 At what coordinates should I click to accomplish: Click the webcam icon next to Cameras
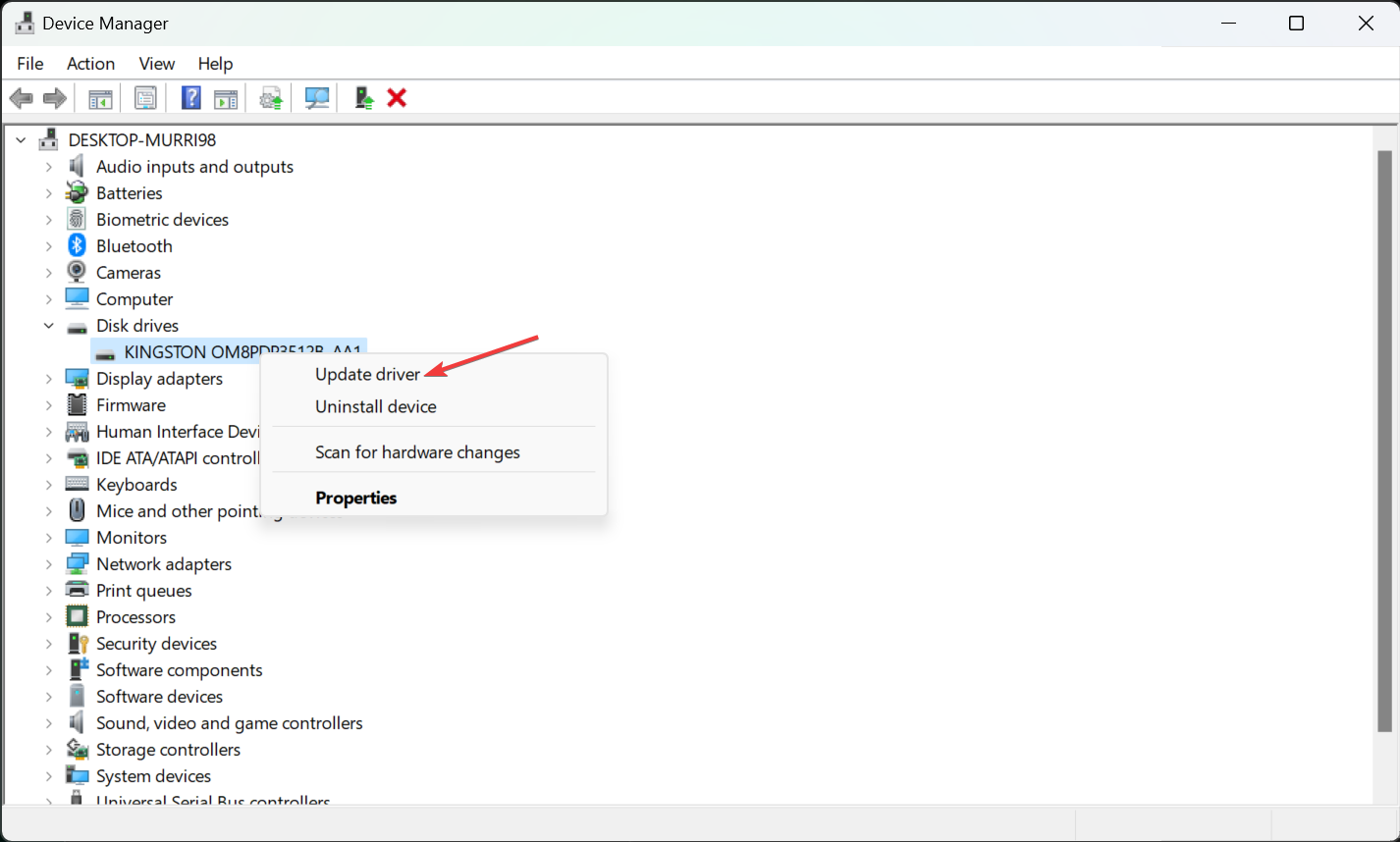[x=77, y=272]
